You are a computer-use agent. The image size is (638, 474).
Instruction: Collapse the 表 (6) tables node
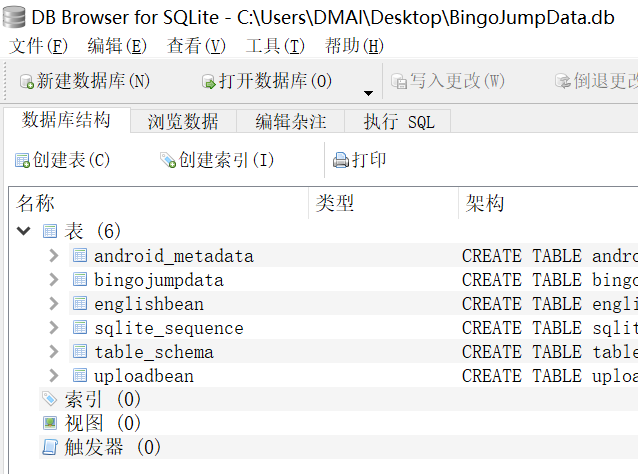point(24,231)
